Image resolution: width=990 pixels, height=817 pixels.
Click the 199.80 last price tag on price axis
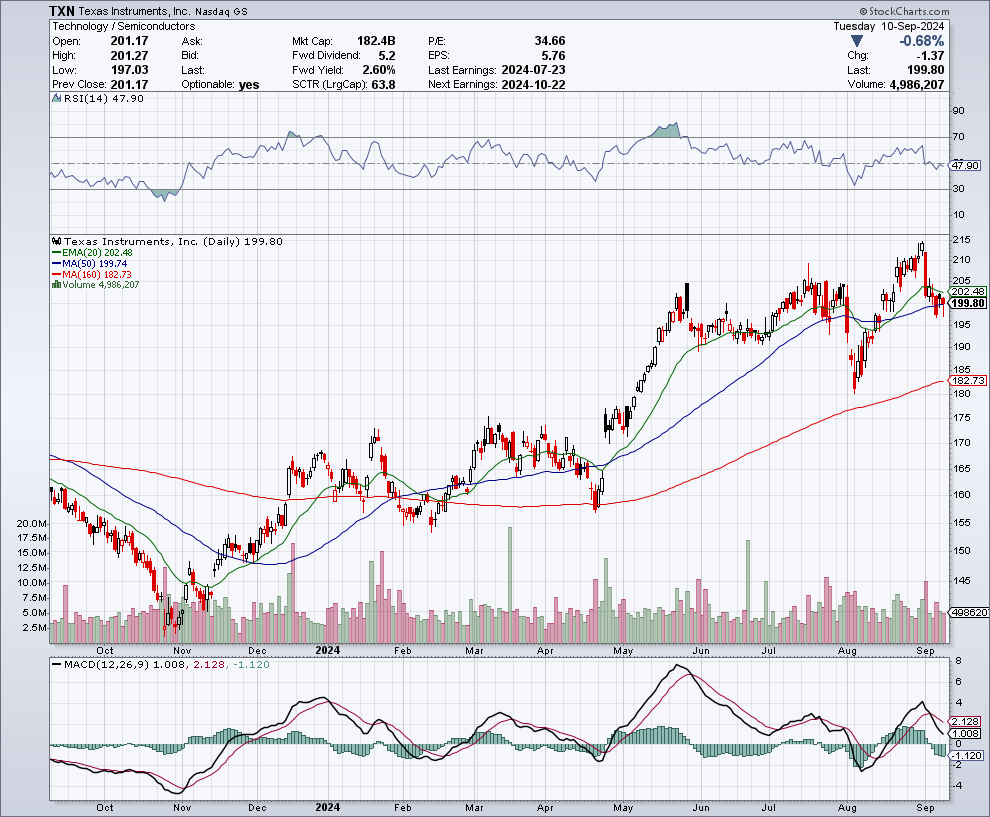tap(967, 303)
